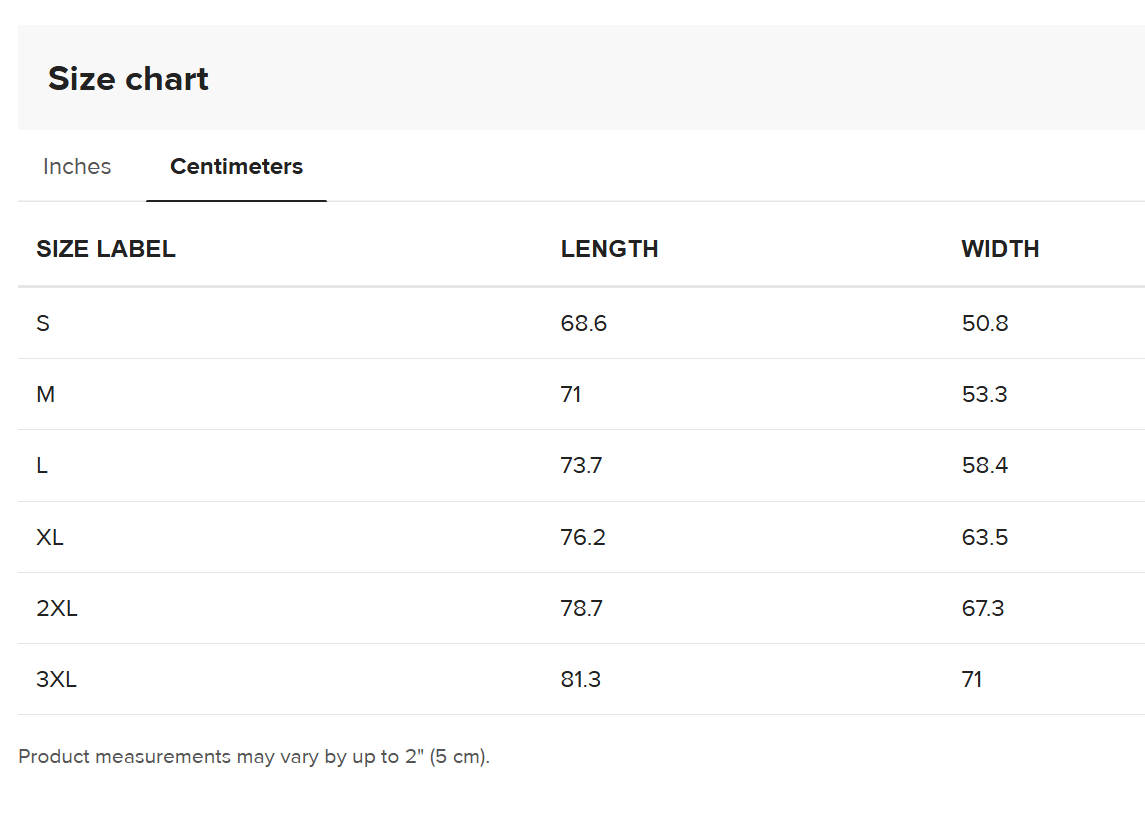Image resolution: width=1145 pixels, height=818 pixels.
Task: Click the LENGTH column header
Action: click(609, 249)
